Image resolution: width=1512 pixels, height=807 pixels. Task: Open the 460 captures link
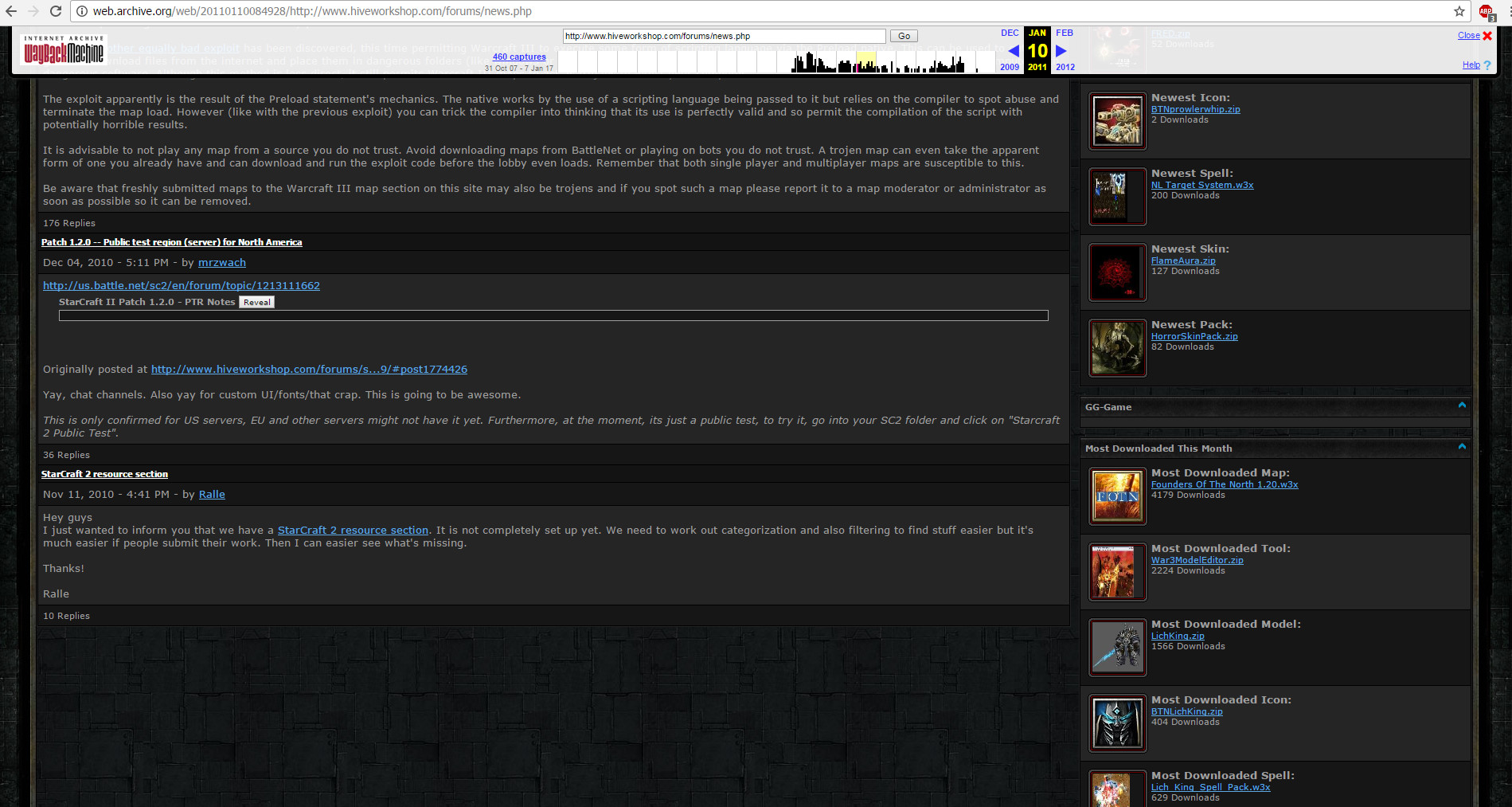coord(519,57)
